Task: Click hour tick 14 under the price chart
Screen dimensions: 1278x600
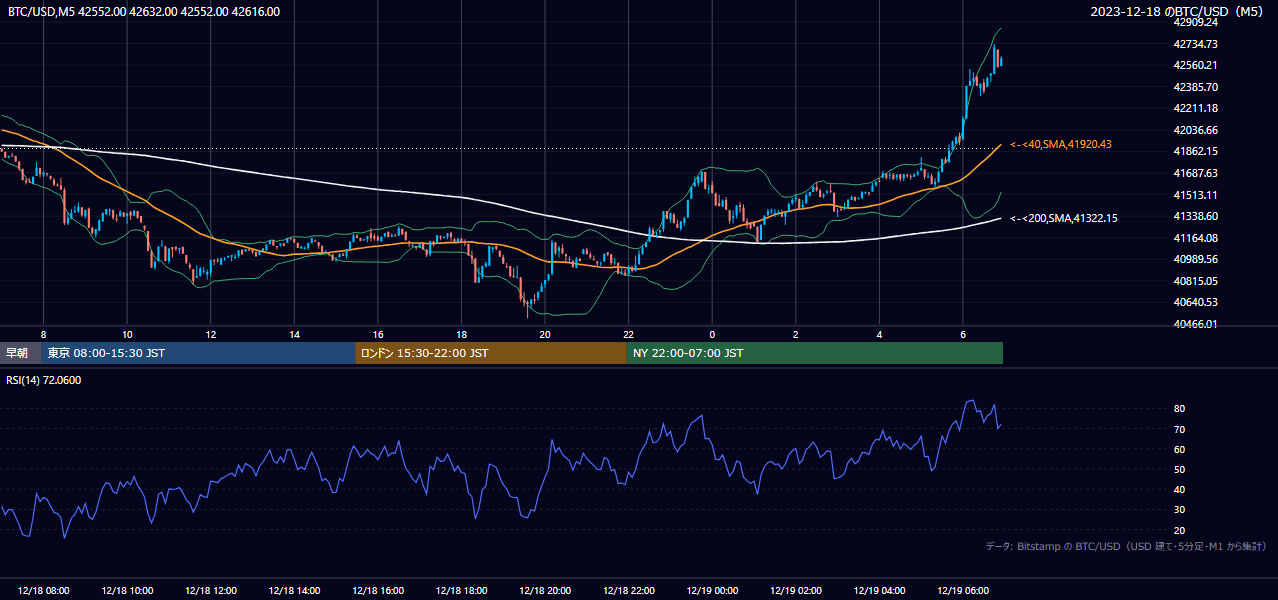Action: [294, 334]
